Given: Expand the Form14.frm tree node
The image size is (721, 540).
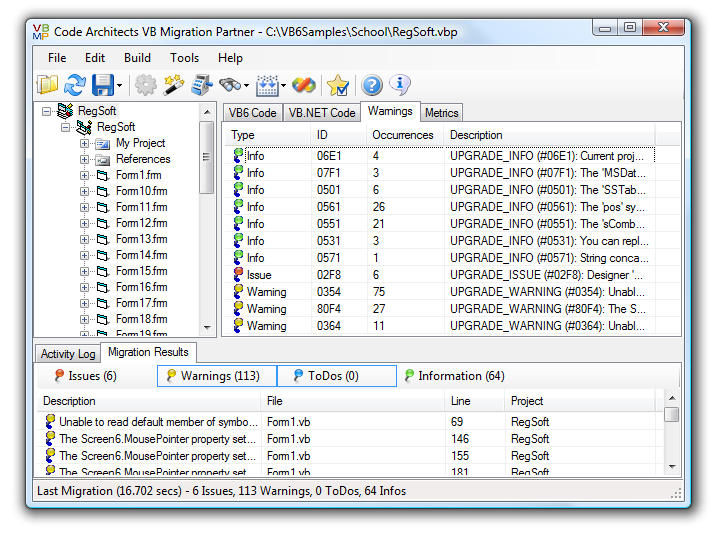Looking at the screenshot, I should coord(84,255).
